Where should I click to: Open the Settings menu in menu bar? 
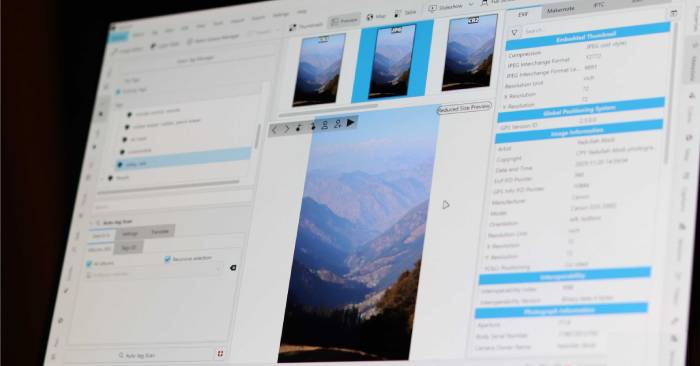pos(281,15)
